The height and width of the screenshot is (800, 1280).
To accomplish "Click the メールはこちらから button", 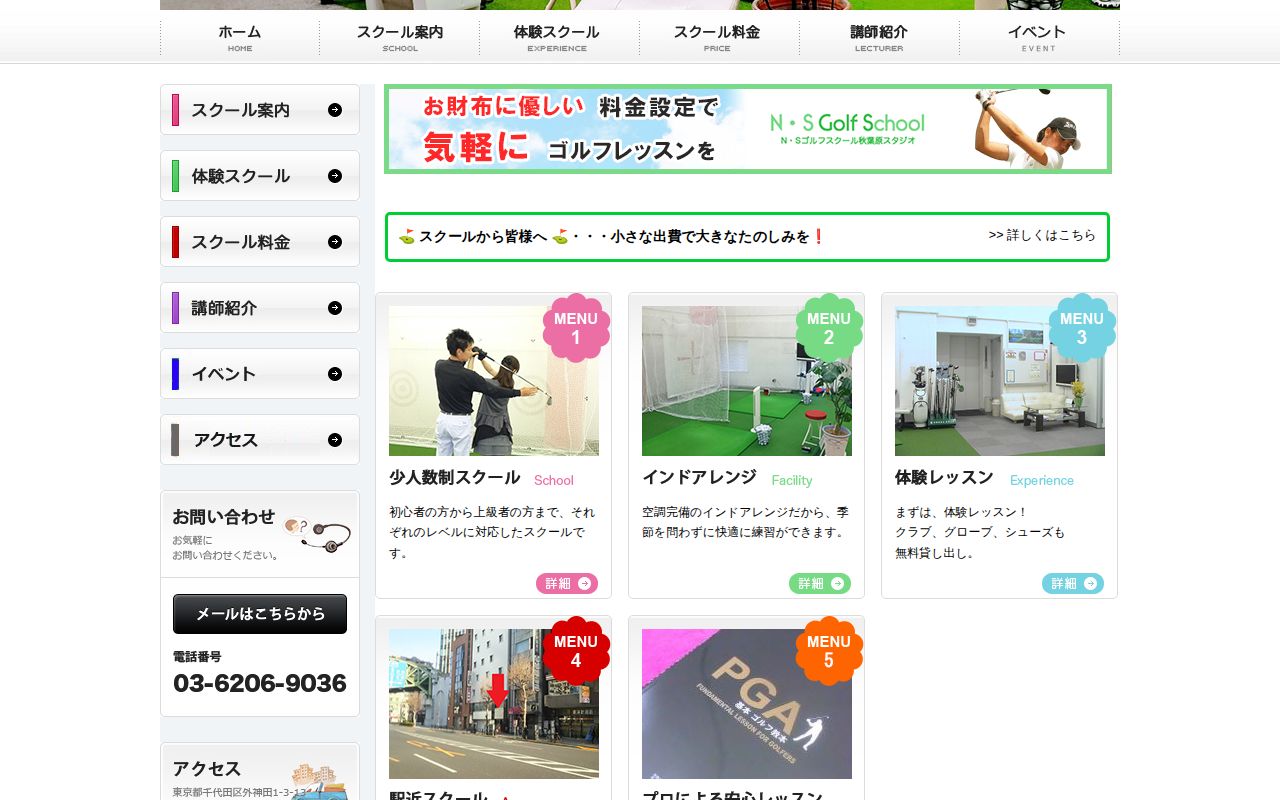I will 260,614.
